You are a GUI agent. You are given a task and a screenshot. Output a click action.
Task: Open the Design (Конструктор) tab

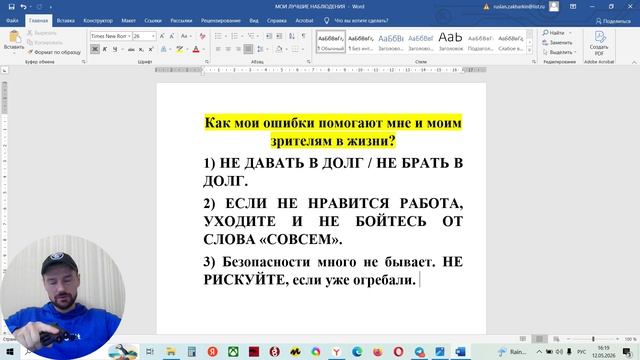[98, 20]
